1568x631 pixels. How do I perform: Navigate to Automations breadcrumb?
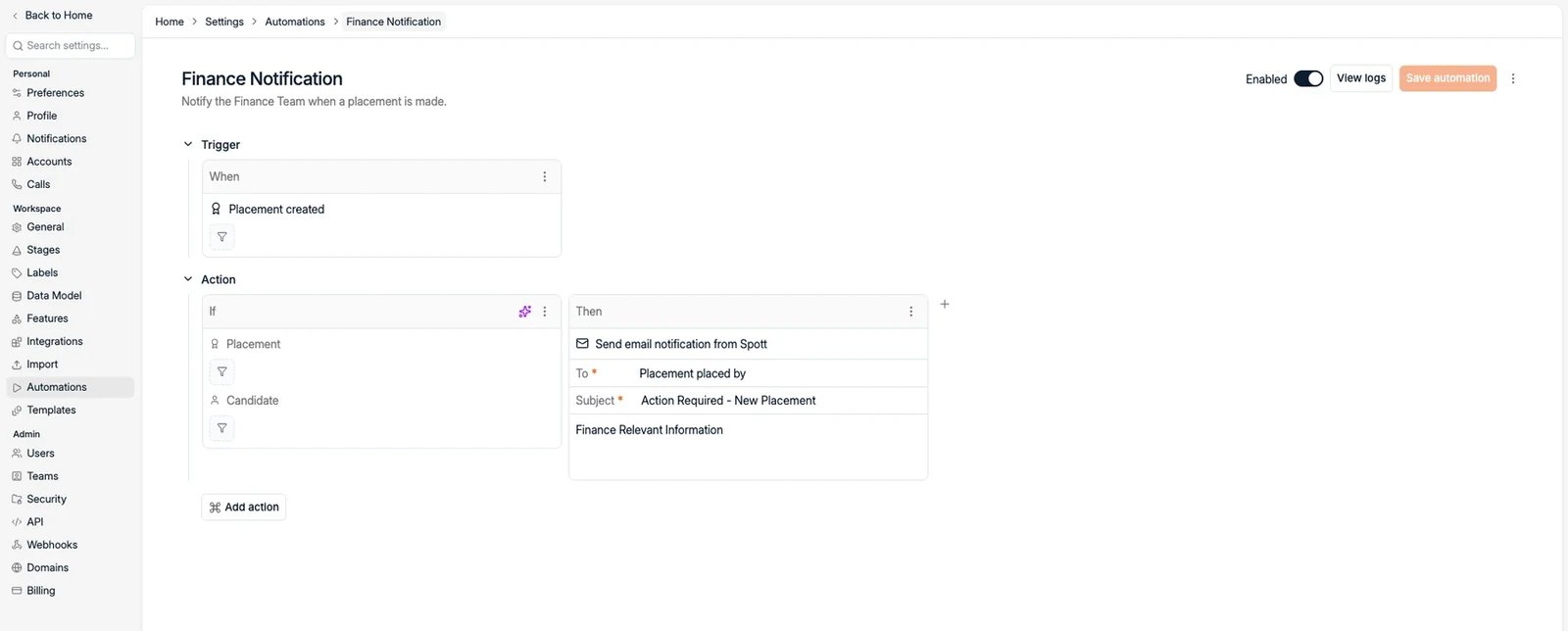[295, 22]
